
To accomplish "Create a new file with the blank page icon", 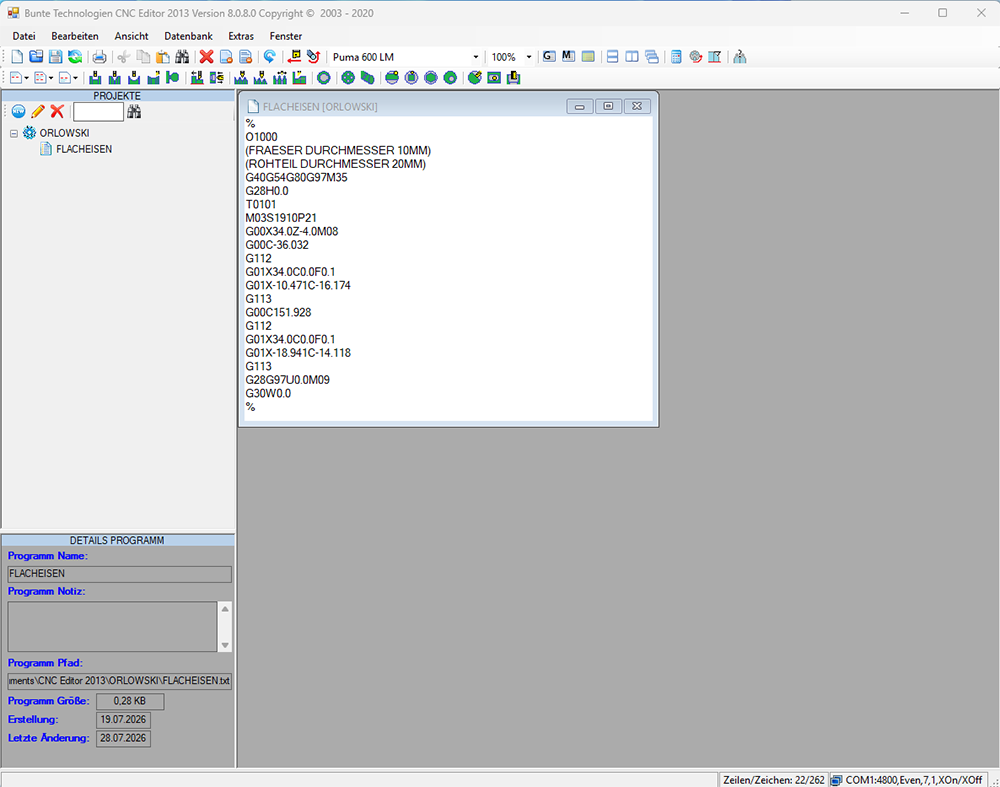I will (17, 57).
